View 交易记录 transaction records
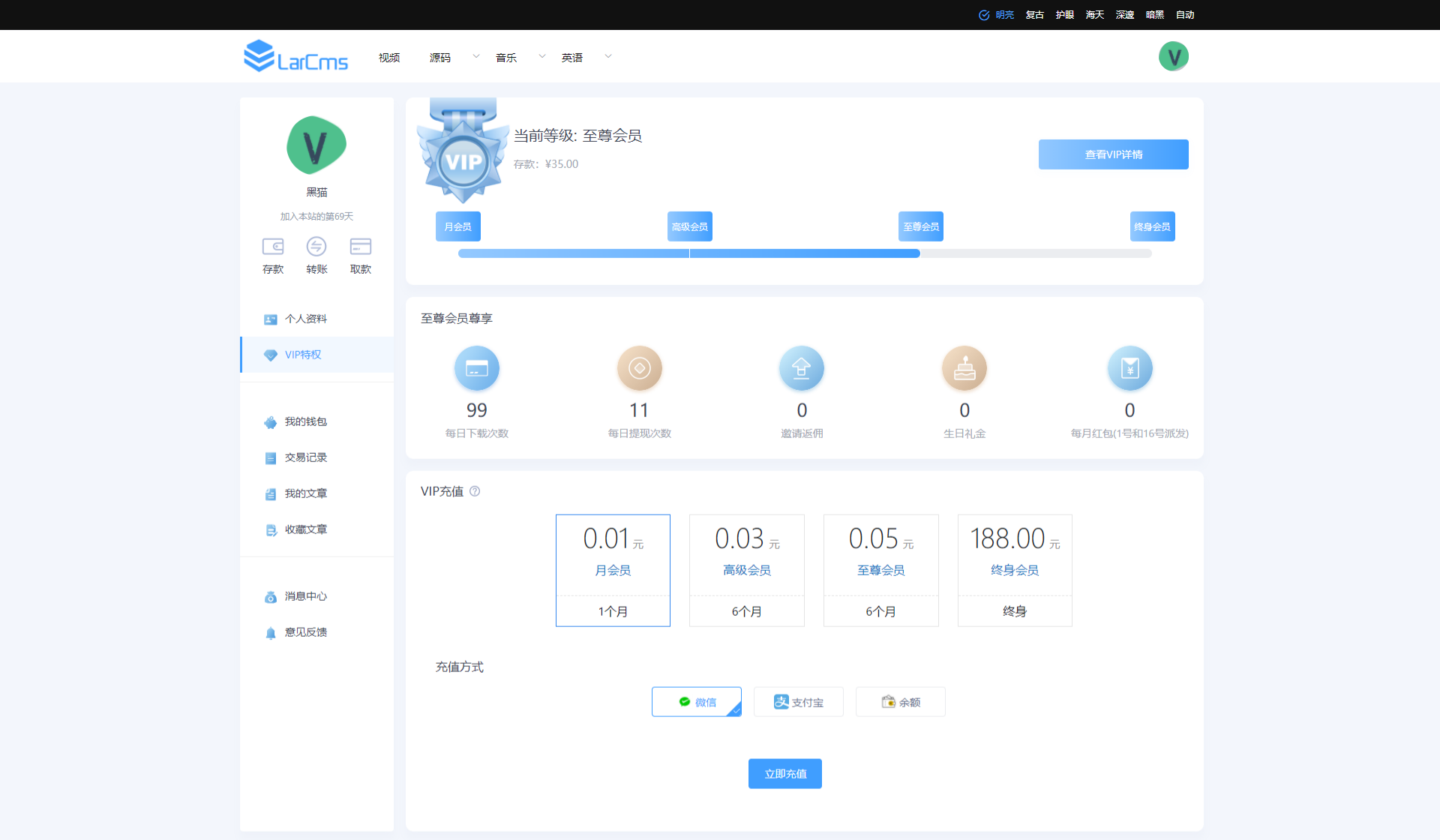The image size is (1440, 840). pyautogui.click(x=304, y=457)
